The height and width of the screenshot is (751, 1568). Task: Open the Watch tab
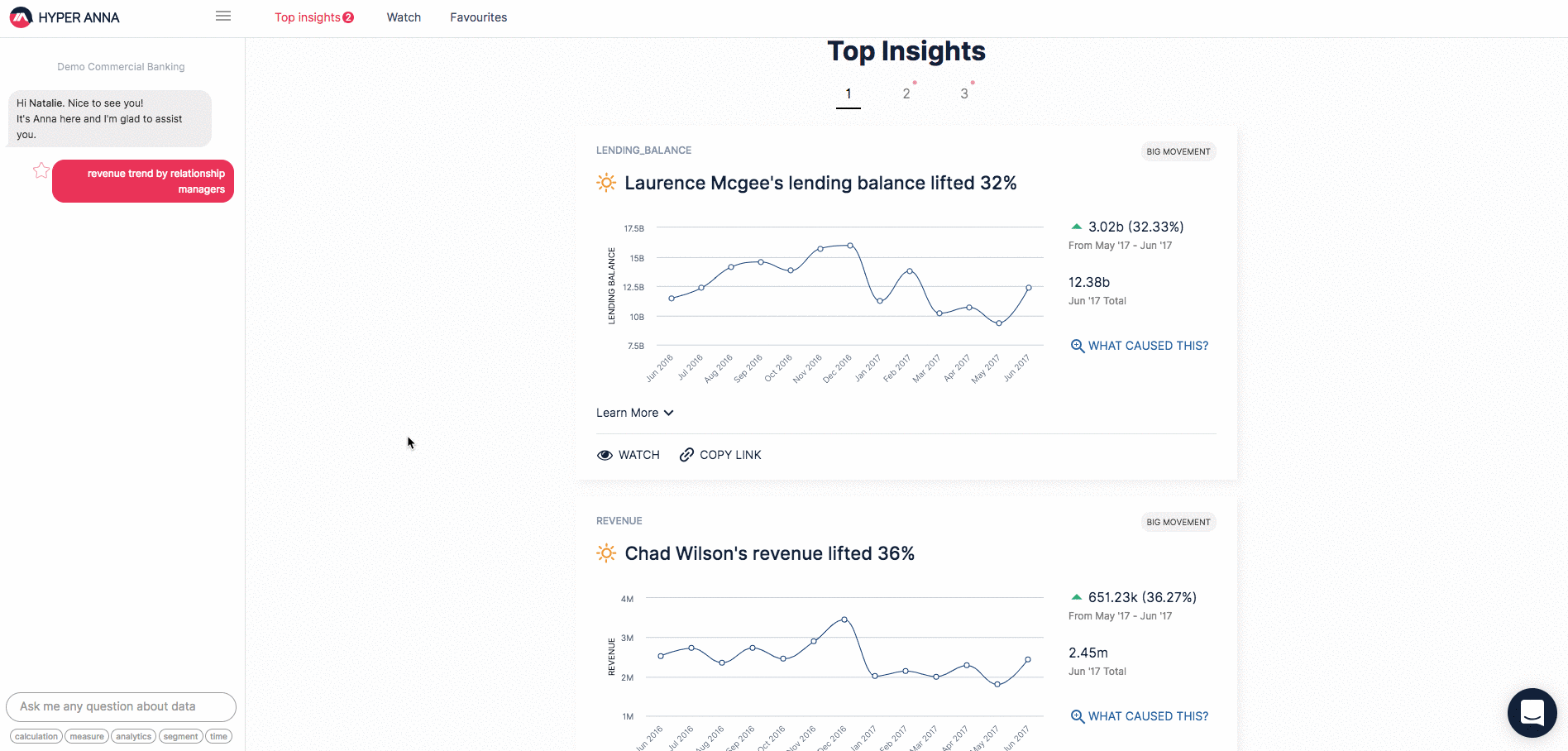coord(404,17)
